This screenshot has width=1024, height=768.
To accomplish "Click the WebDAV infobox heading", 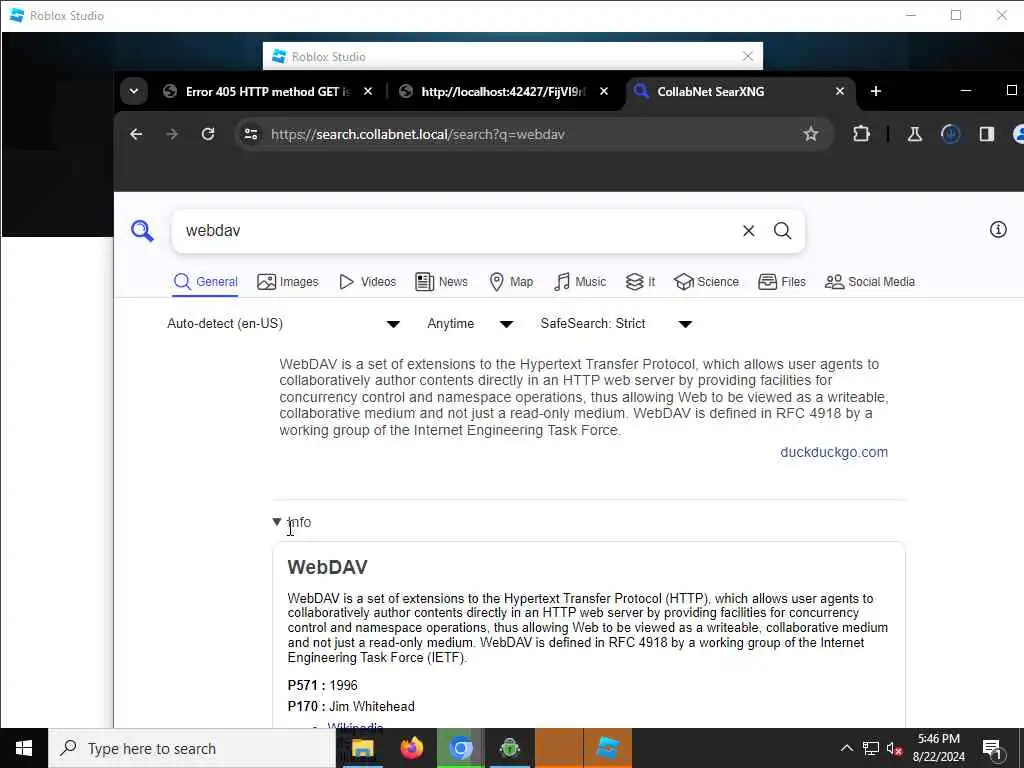I will pyautogui.click(x=327, y=567).
